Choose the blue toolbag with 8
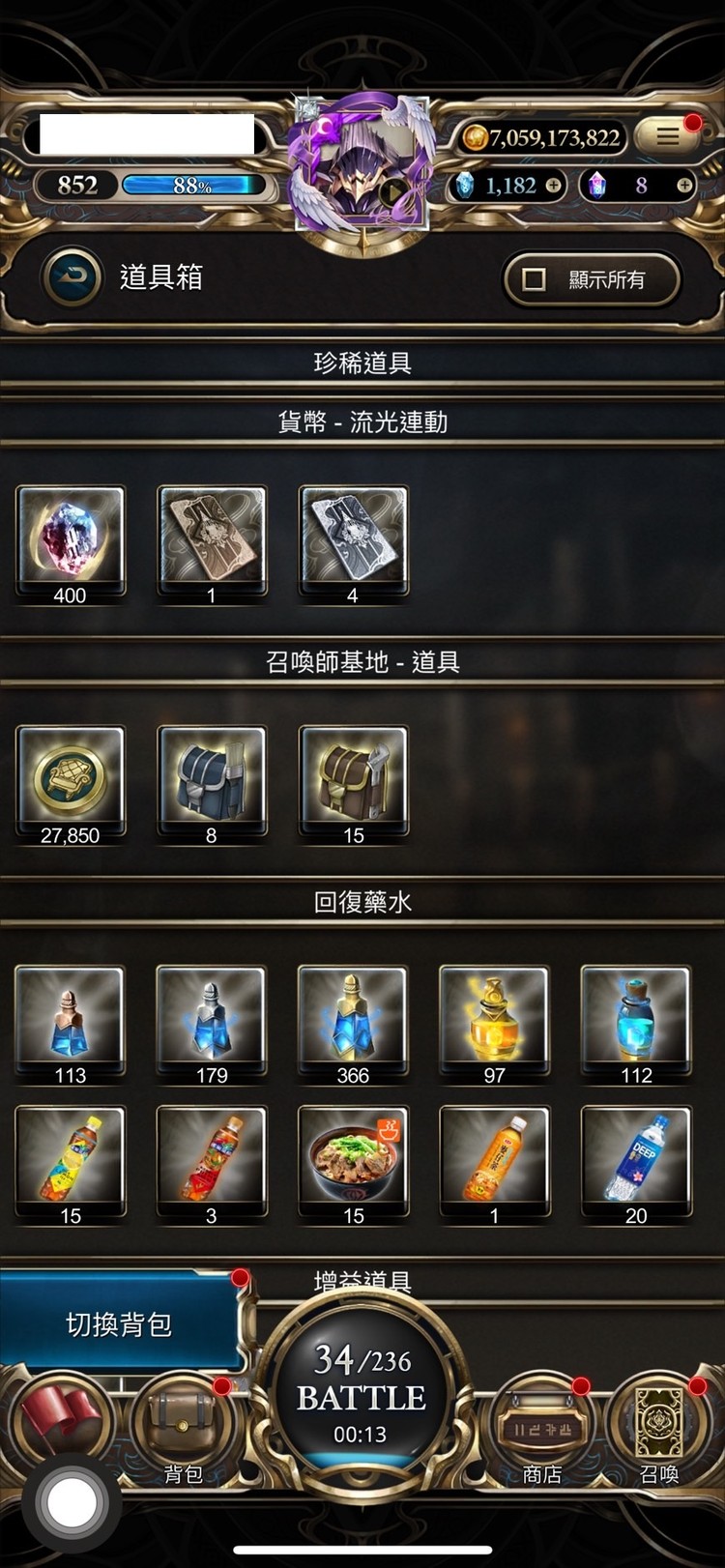Screen dimensions: 725x1568 212,786
